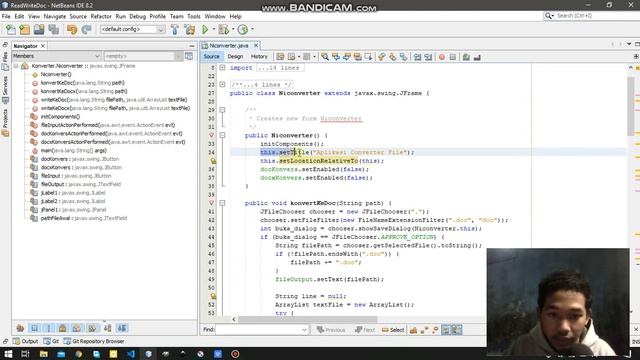Open File Explorer from the taskbar
The image size is (640, 360).
coord(43,354)
